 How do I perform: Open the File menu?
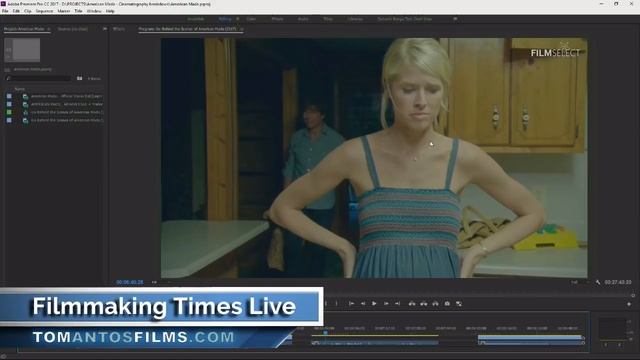(5, 11)
